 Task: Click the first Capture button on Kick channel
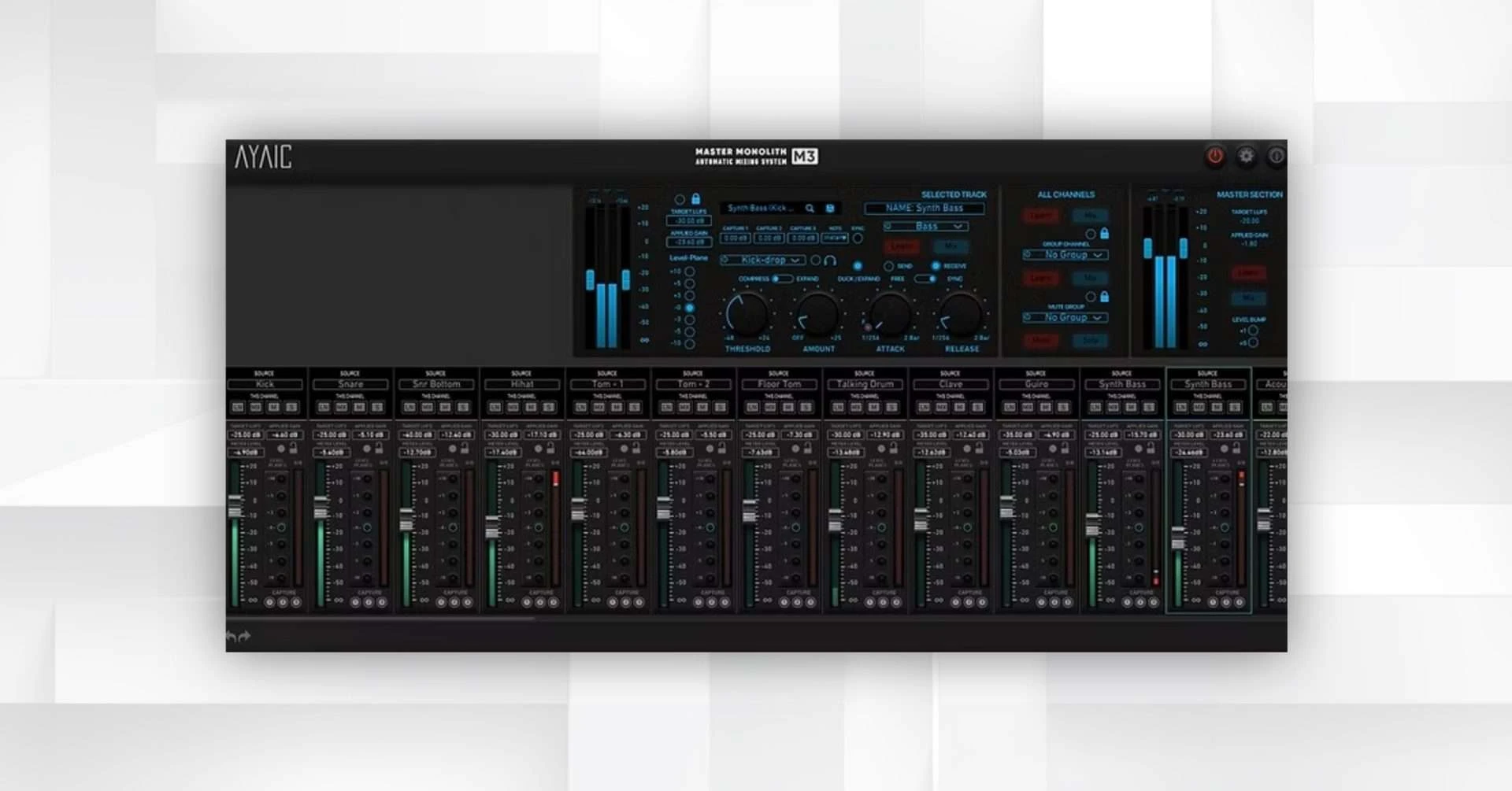tap(270, 602)
